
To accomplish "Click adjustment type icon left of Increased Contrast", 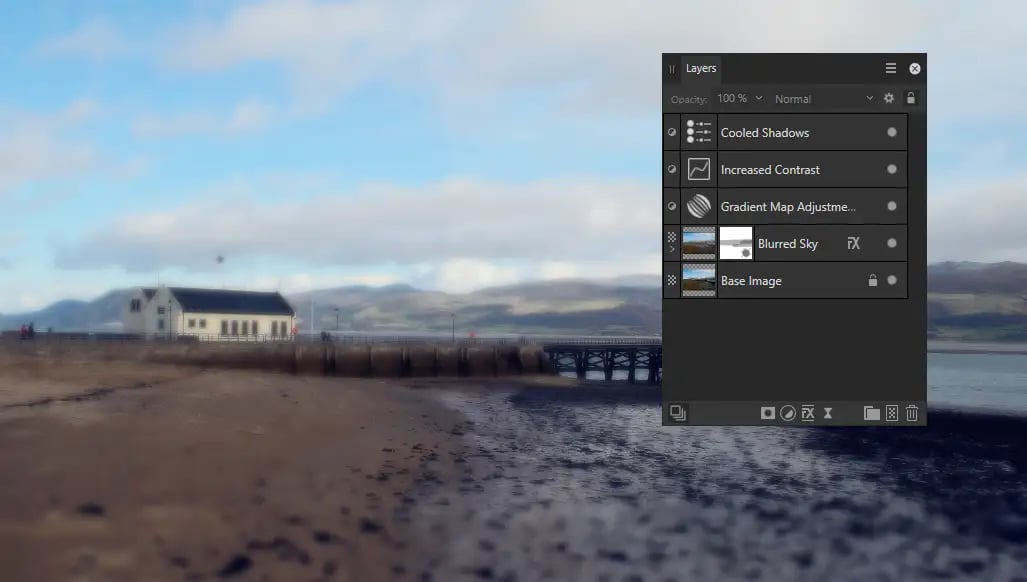I will 672,169.
